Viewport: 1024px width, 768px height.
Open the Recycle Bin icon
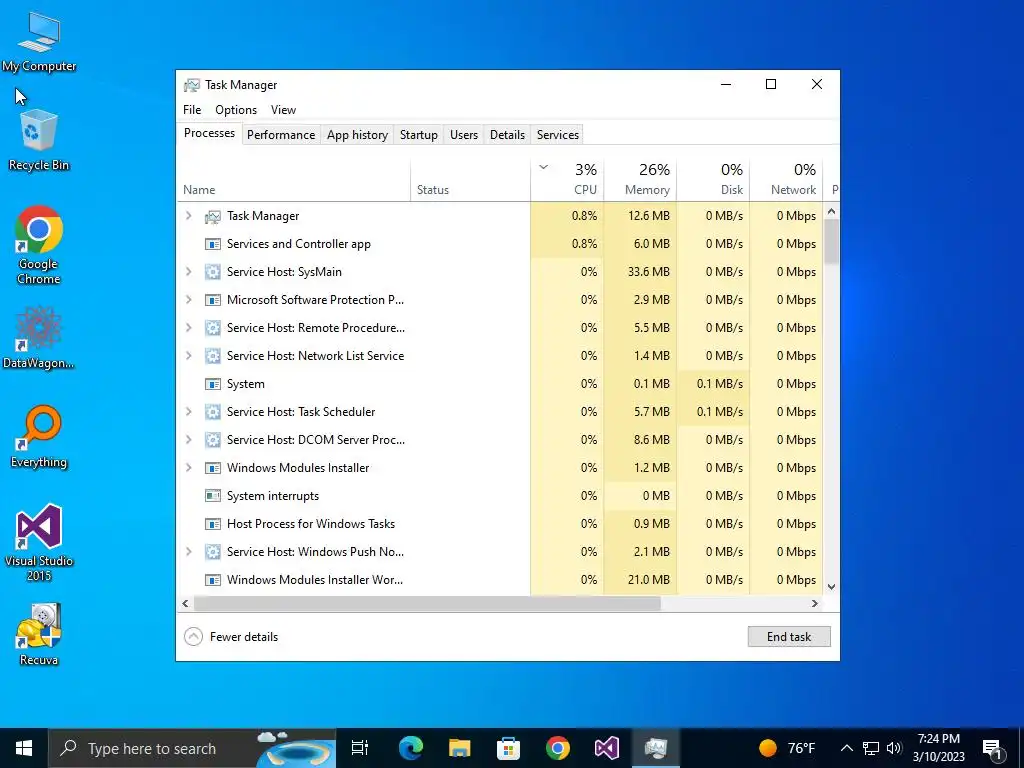(x=39, y=140)
